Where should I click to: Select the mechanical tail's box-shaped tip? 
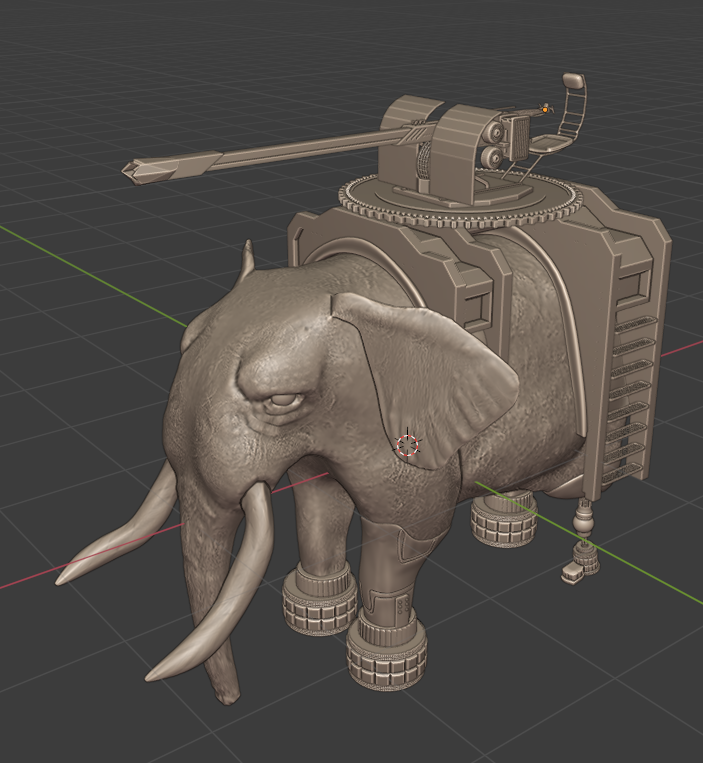573,573
